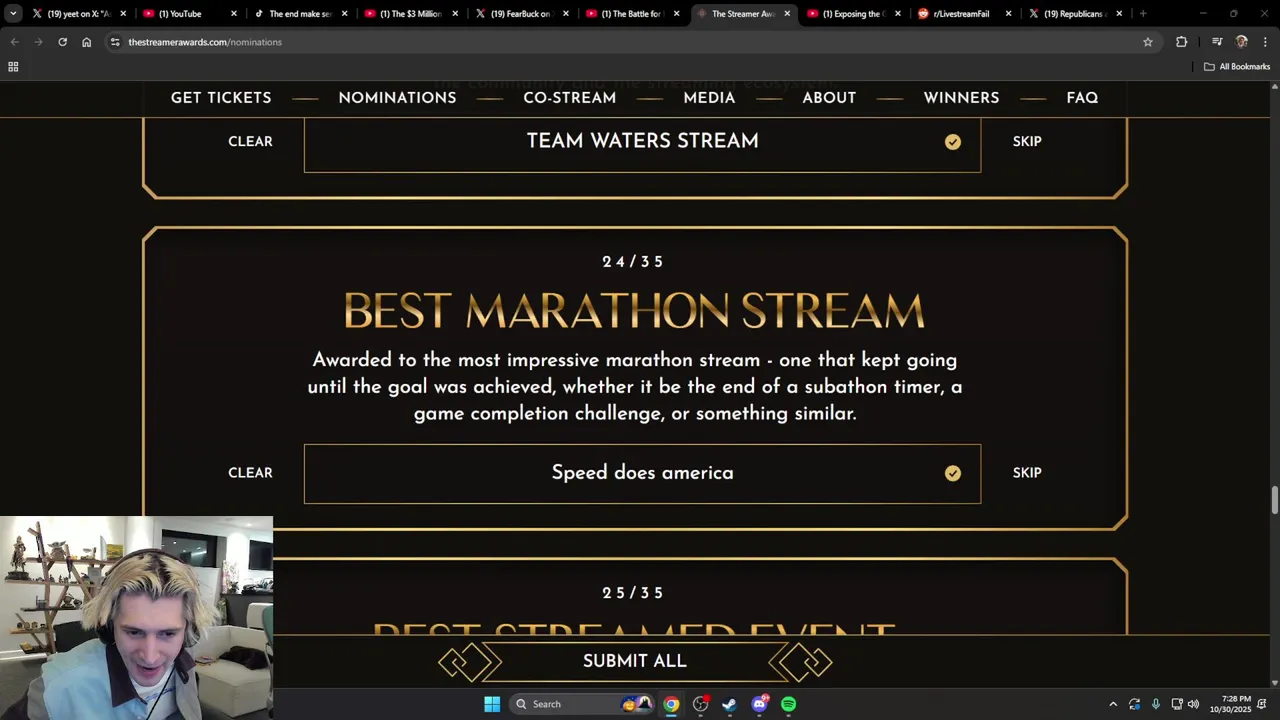
Task: Open the Windows Start menu
Action: pyautogui.click(x=492, y=704)
